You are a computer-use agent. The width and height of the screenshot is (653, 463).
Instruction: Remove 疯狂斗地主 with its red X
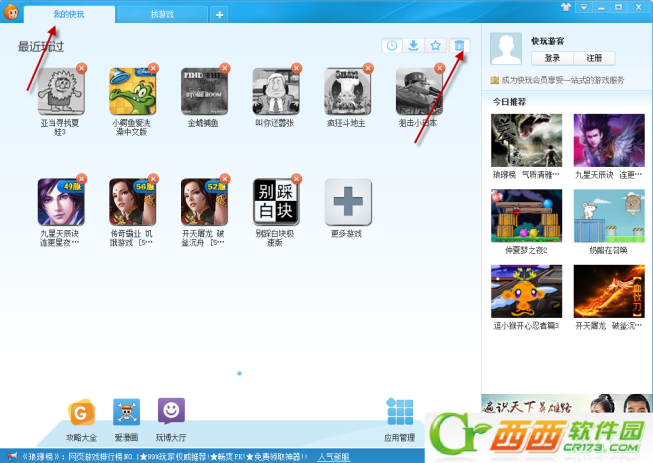[x=369, y=68]
